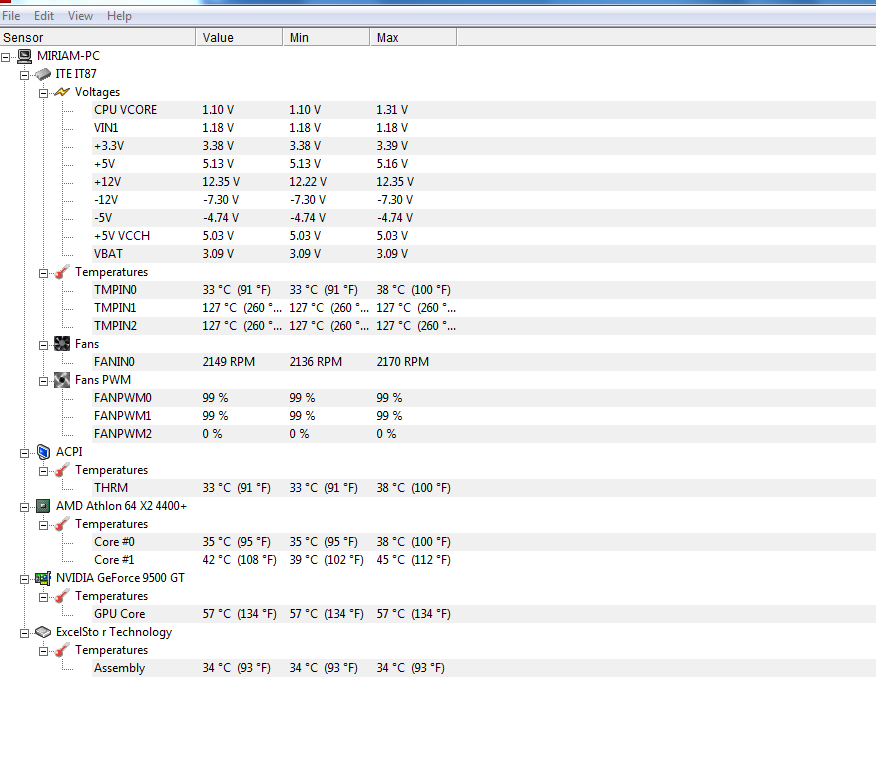Collapse Temperatures under AMD Athlon
876x781 pixels.
click(x=44, y=525)
